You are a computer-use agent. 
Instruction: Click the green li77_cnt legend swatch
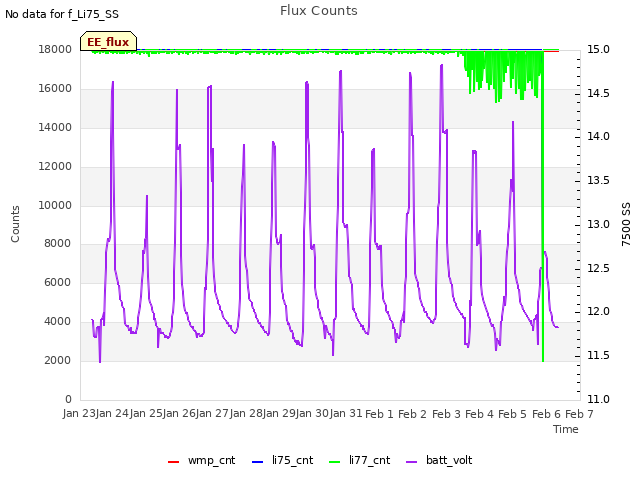(334, 462)
